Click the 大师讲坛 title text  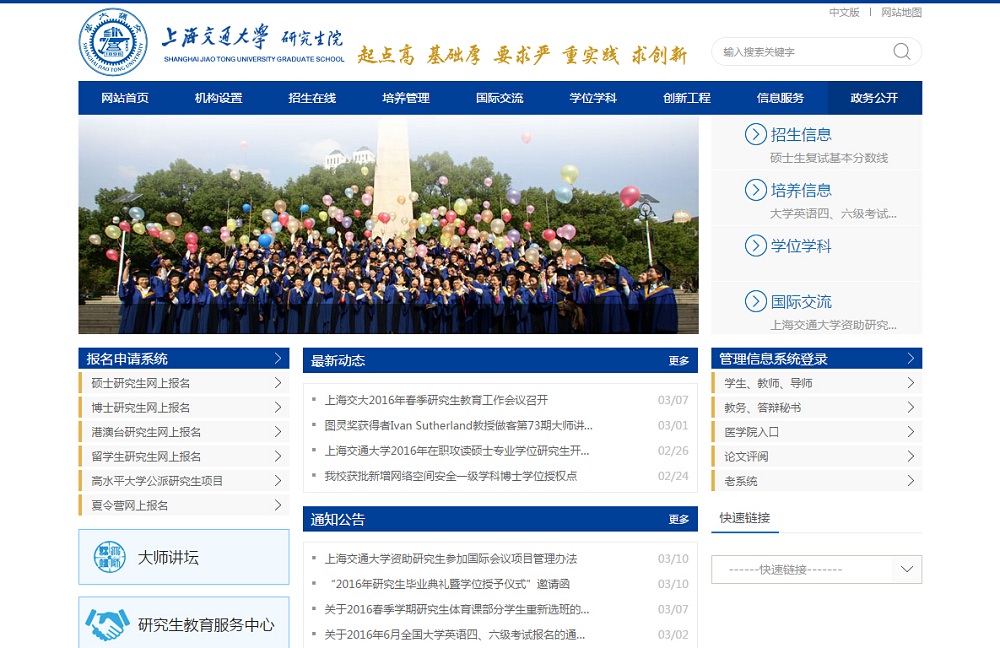[x=168, y=557]
